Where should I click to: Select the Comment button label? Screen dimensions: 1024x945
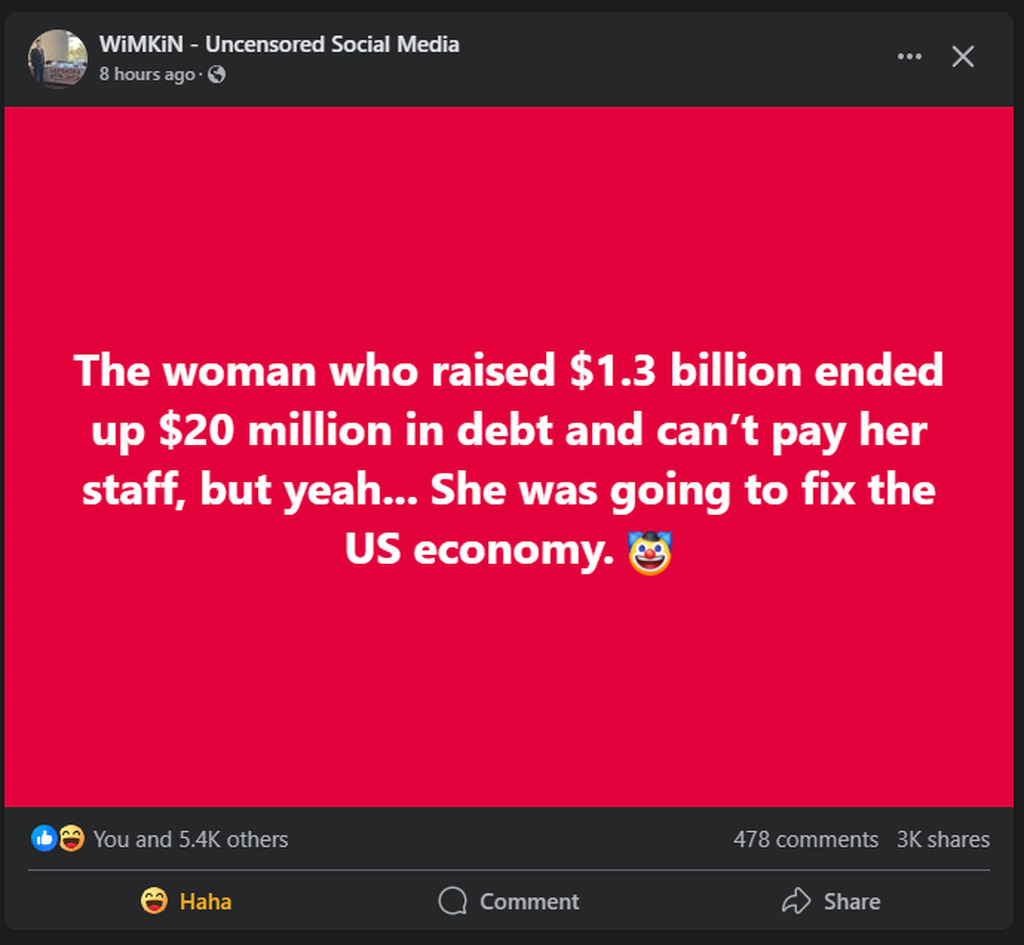(x=529, y=901)
